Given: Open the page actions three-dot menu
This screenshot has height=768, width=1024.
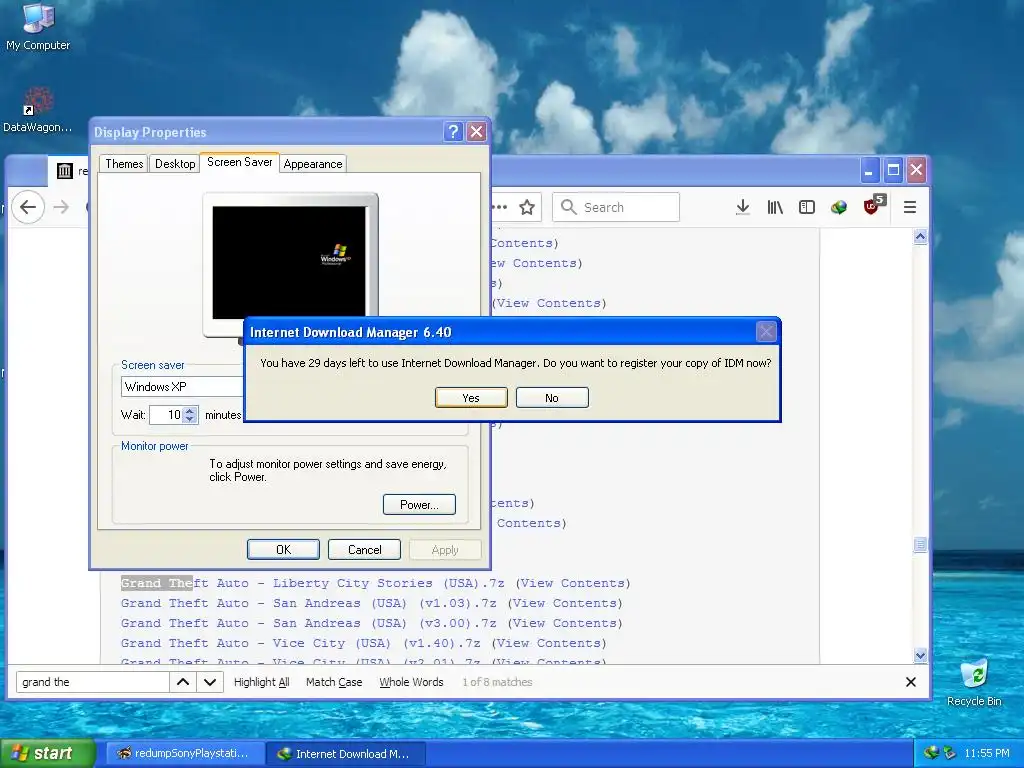Looking at the screenshot, I should point(500,207).
